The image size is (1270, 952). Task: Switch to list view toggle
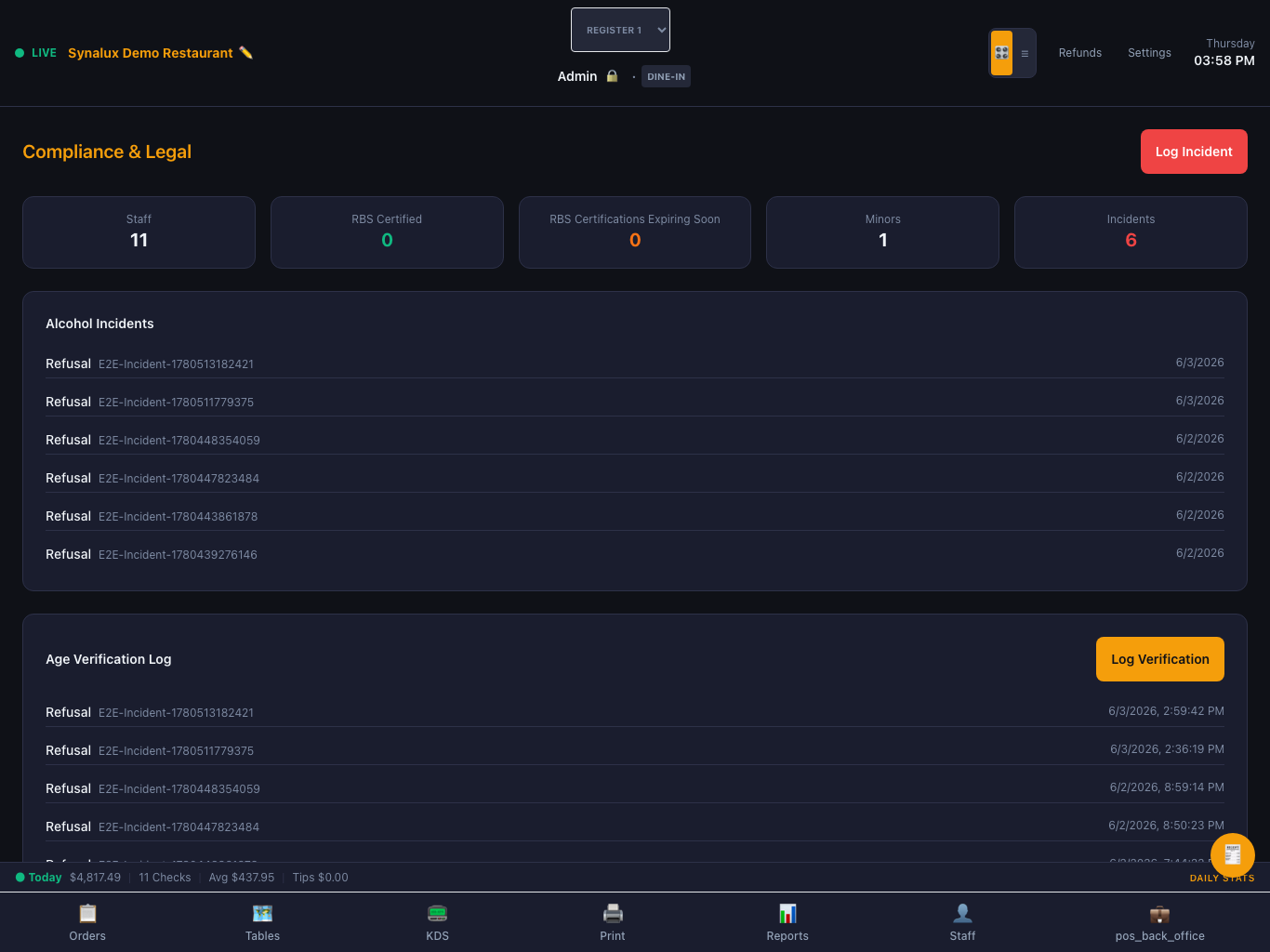tap(1025, 53)
